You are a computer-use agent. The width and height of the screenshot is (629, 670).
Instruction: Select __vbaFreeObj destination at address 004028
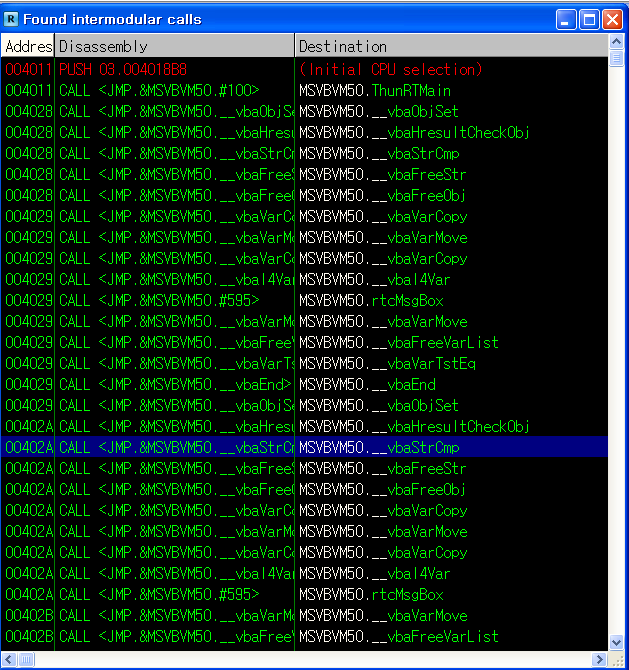pyautogui.click(x=382, y=195)
